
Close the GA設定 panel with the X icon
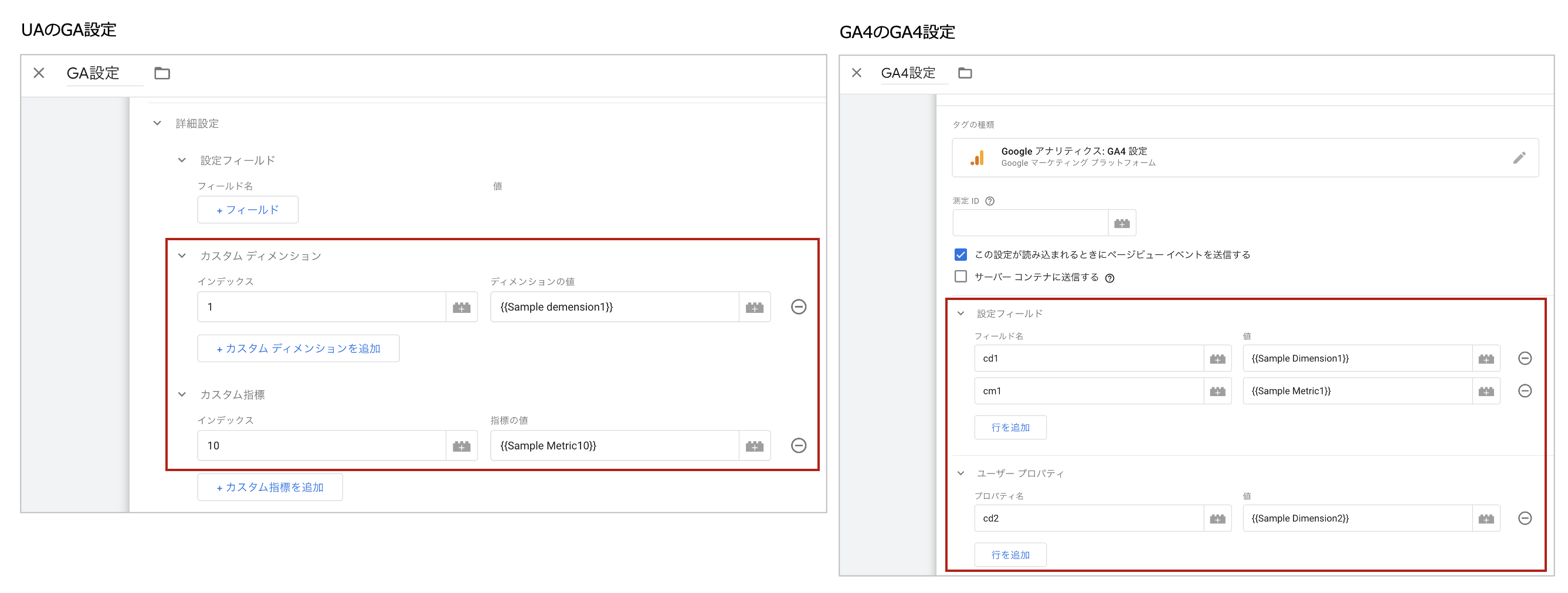(39, 73)
